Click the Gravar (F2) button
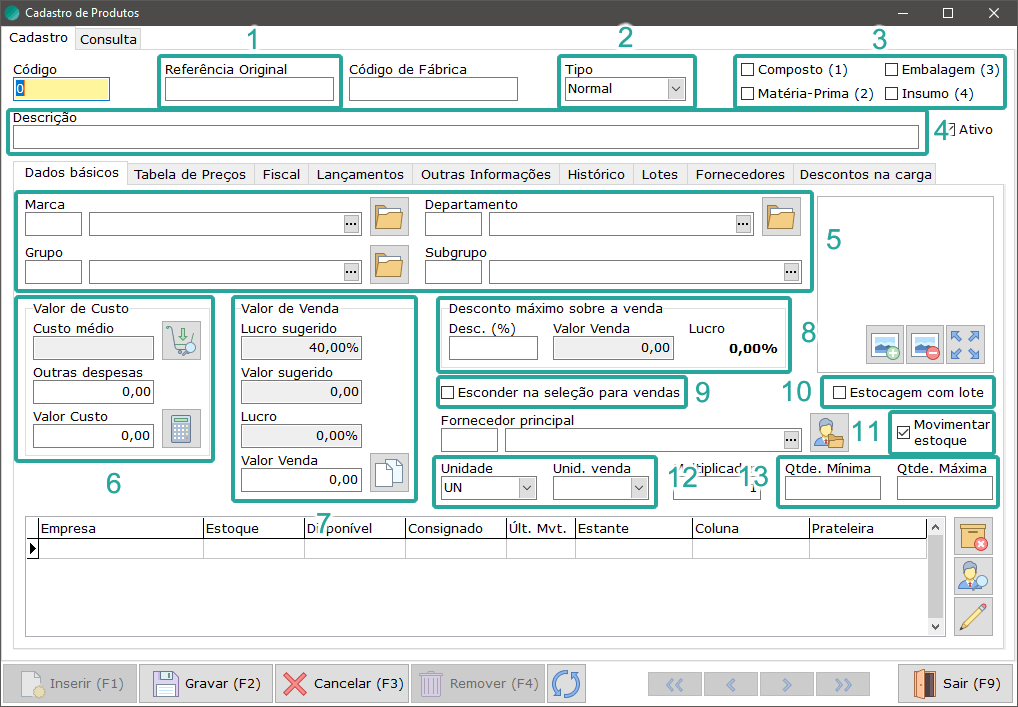Viewport: 1018px width, 707px height. point(206,684)
